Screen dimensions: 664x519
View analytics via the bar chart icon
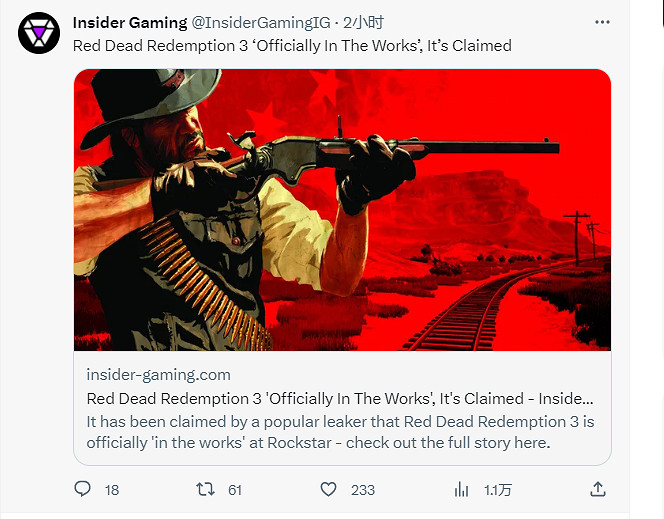point(462,489)
